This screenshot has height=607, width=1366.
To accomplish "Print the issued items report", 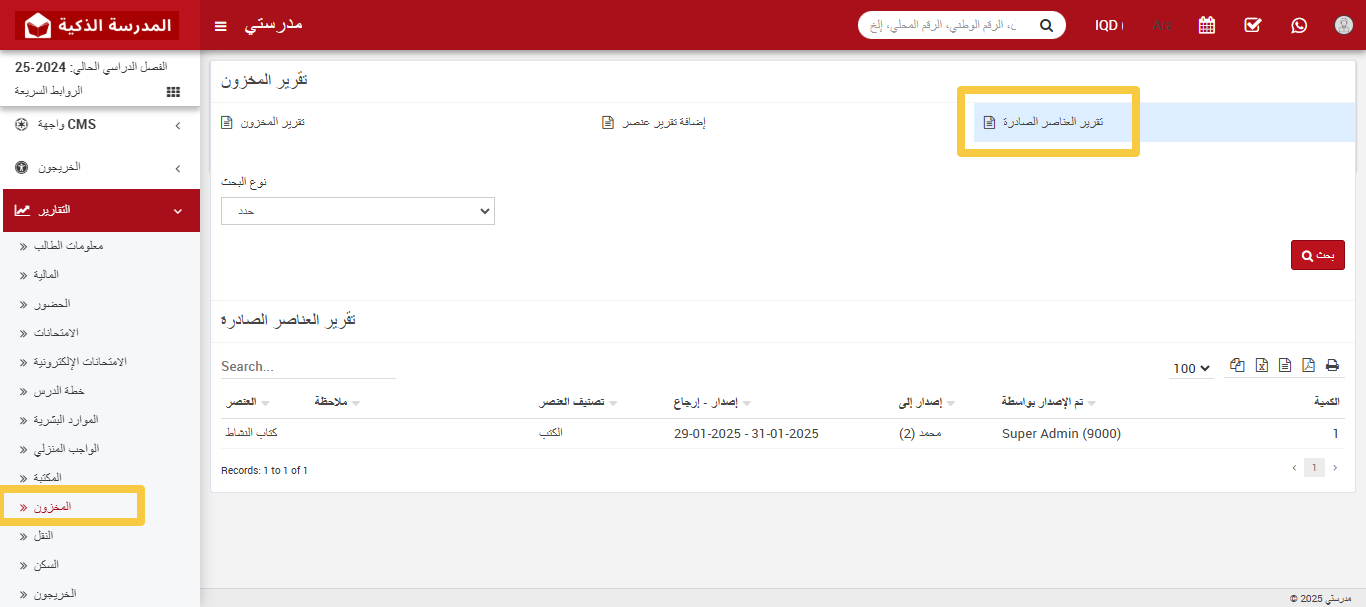I will [1332, 365].
